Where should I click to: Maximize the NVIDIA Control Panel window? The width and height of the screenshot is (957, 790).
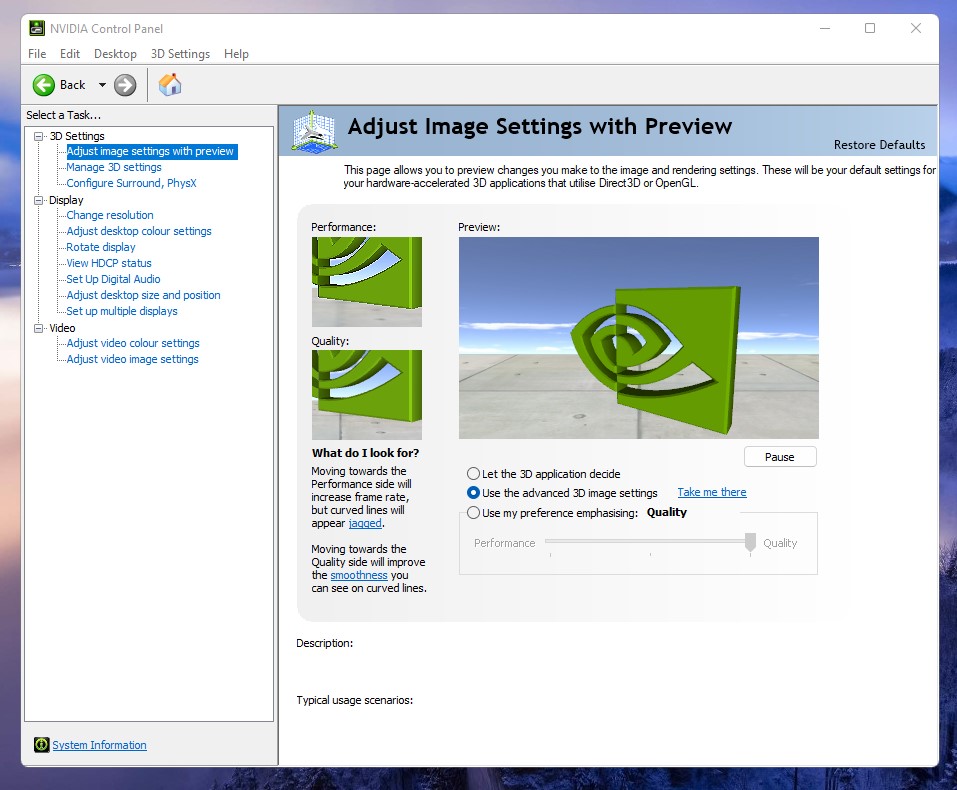[x=870, y=28]
